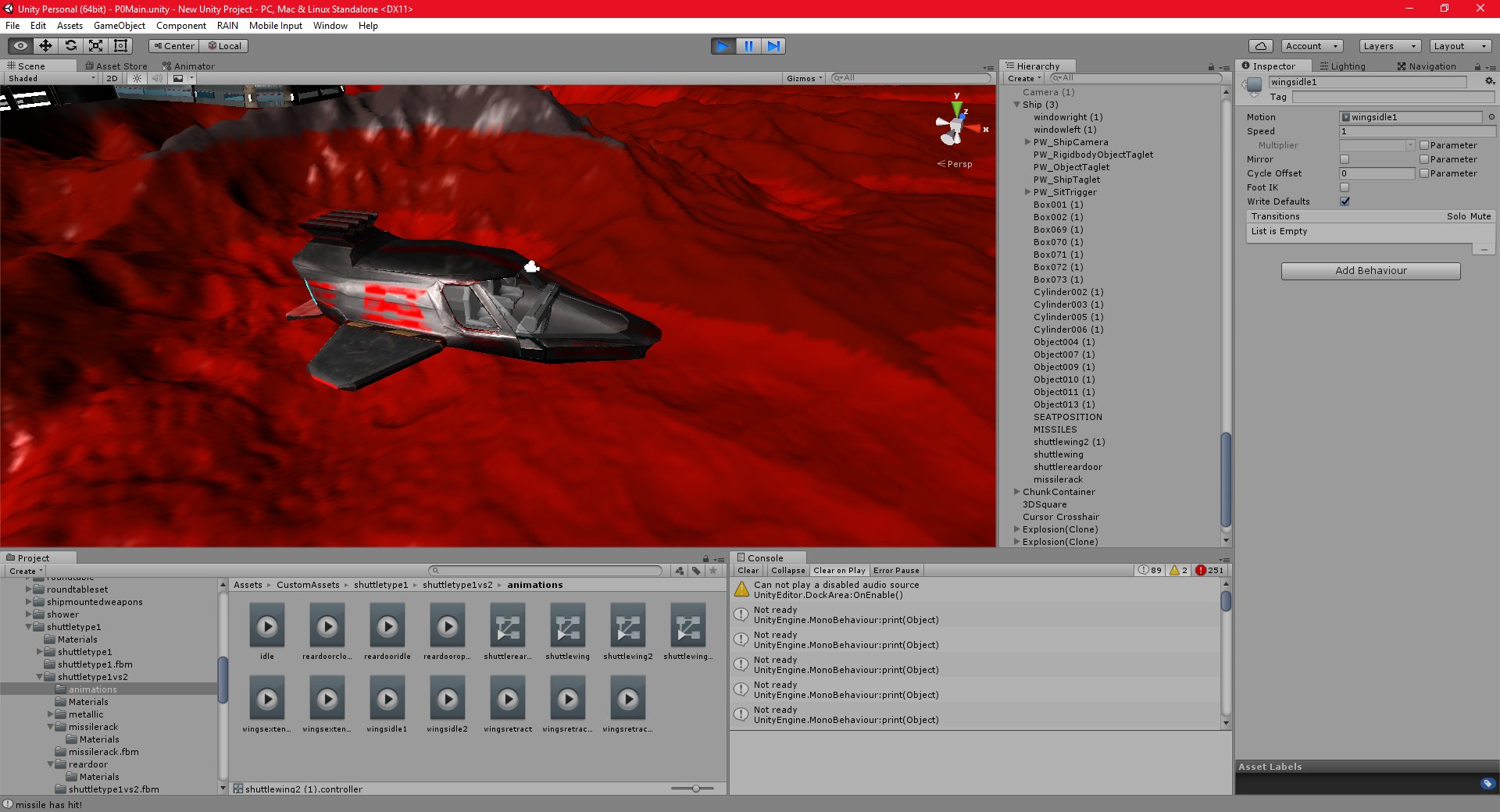Viewport: 1500px width, 812px height.
Task: Expand the ChunkContainer hierarchy item
Action: click(x=1016, y=492)
